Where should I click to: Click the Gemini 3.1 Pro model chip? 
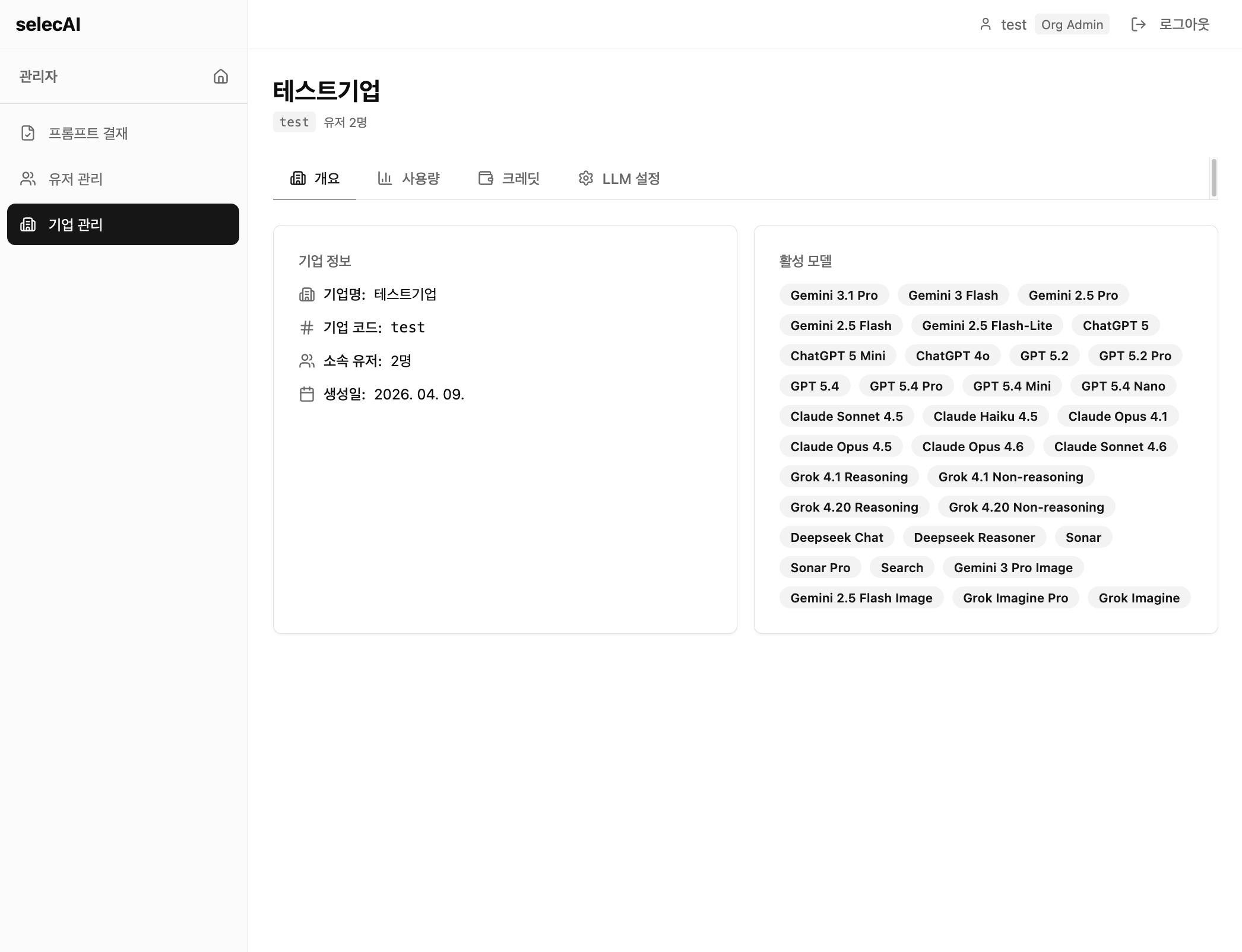pyautogui.click(x=834, y=295)
